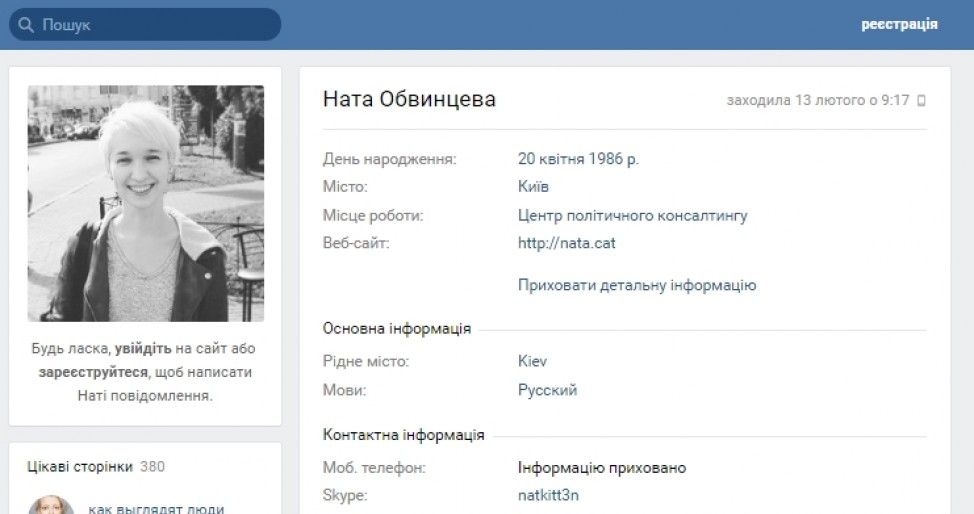Screen dimensions: 974x514
Task: Collapse details via Приховати детальну інформацію
Action: (636, 285)
